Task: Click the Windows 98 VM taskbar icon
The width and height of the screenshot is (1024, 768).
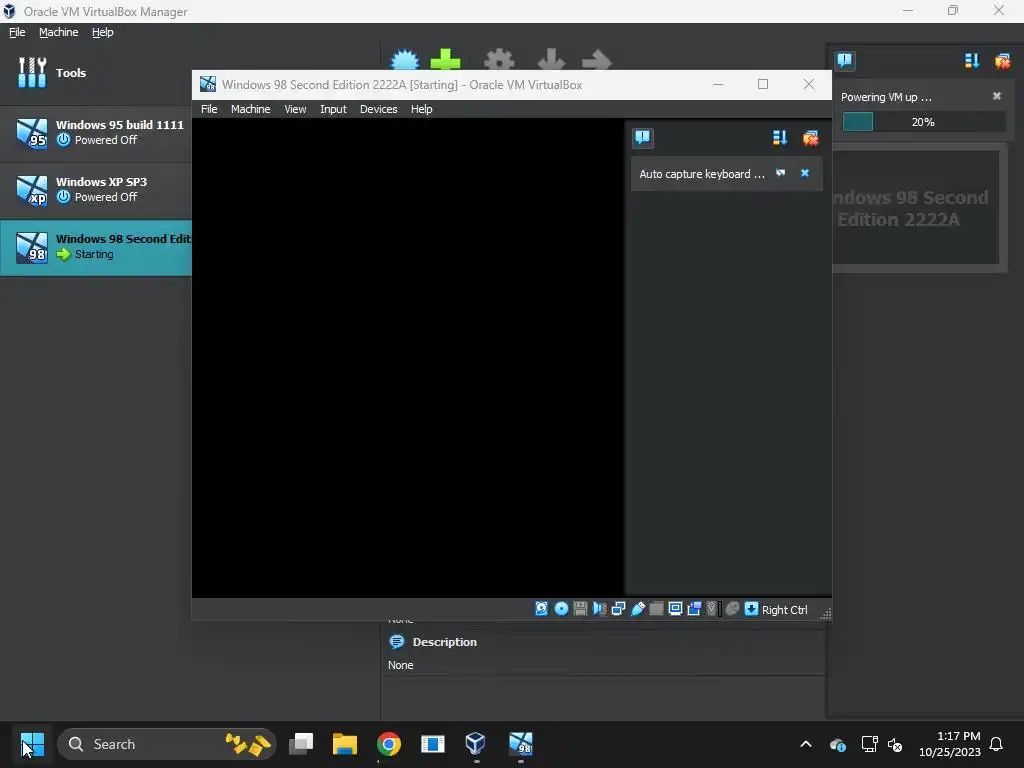Action: 520,744
